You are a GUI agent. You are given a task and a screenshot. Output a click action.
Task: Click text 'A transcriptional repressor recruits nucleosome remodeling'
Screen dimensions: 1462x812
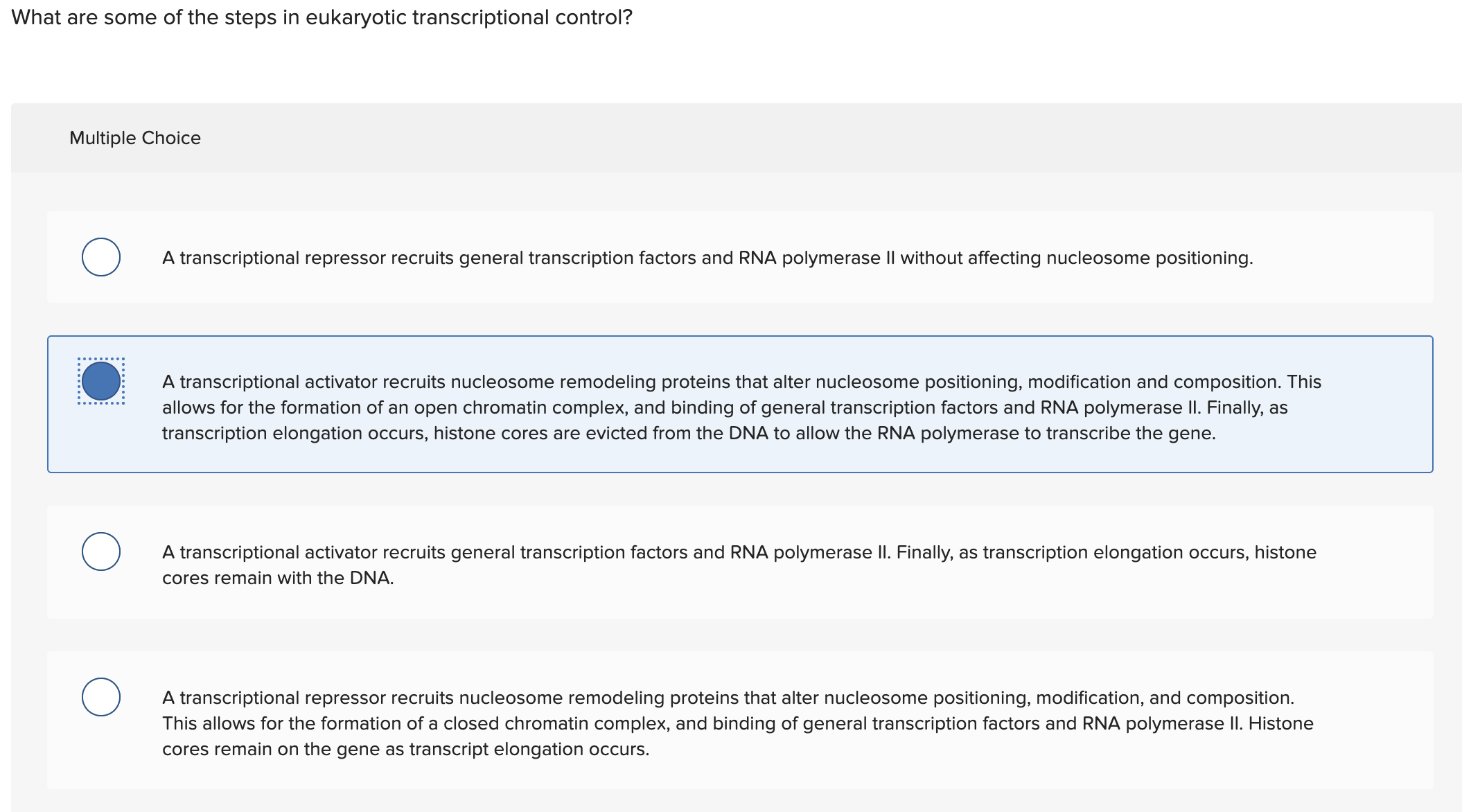tap(416, 698)
